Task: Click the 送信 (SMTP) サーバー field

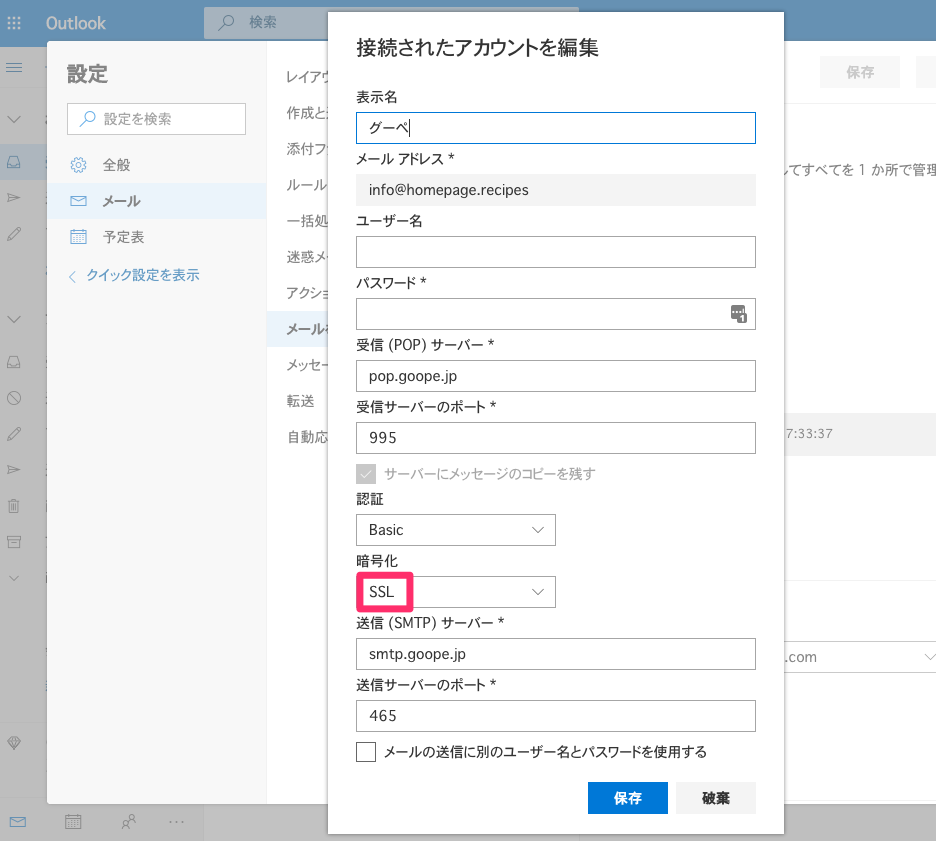Action: [x=556, y=654]
